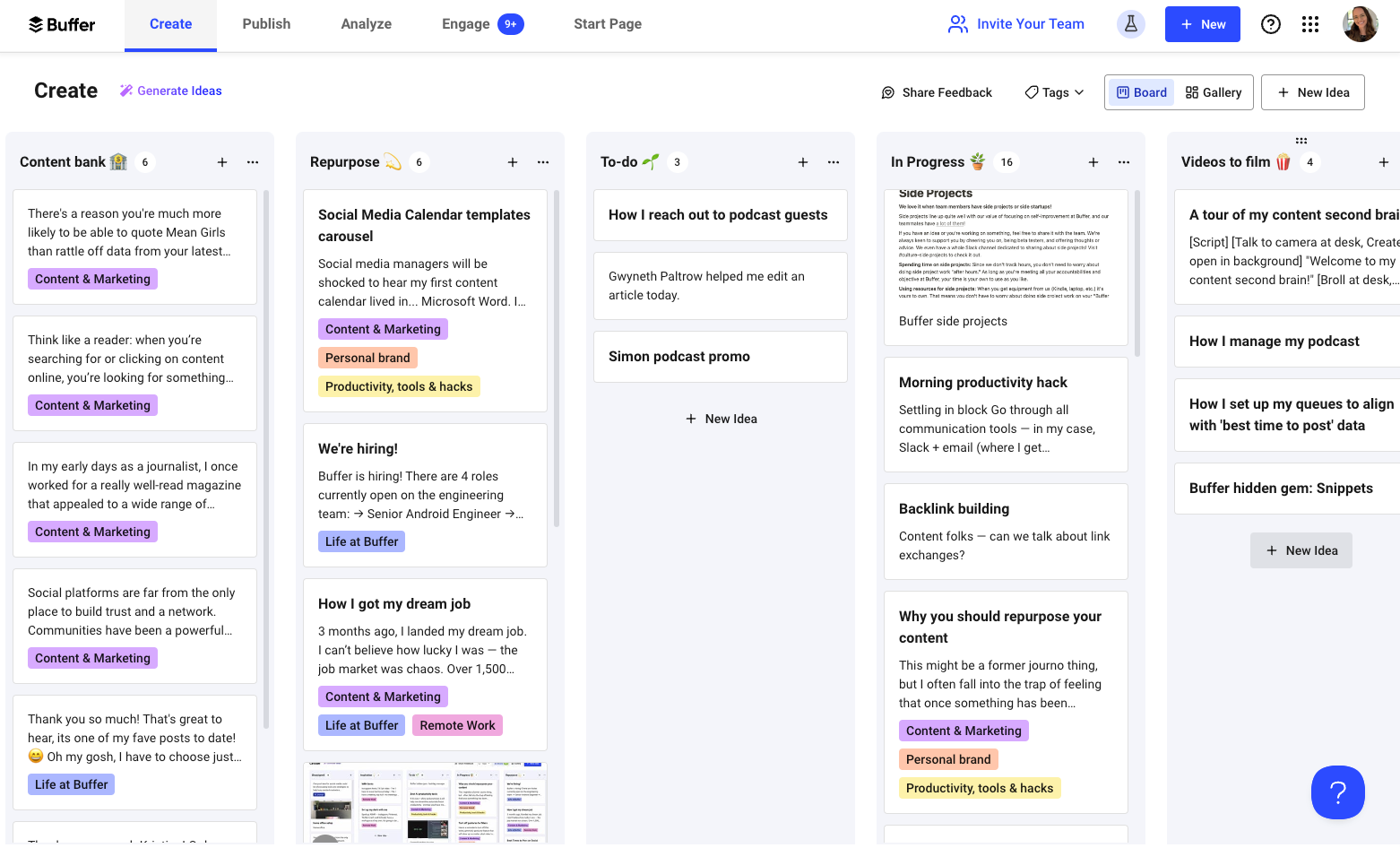Open Content bank column options menu
This screenshot has height=848, width=1400.
(x=253, y=162)
